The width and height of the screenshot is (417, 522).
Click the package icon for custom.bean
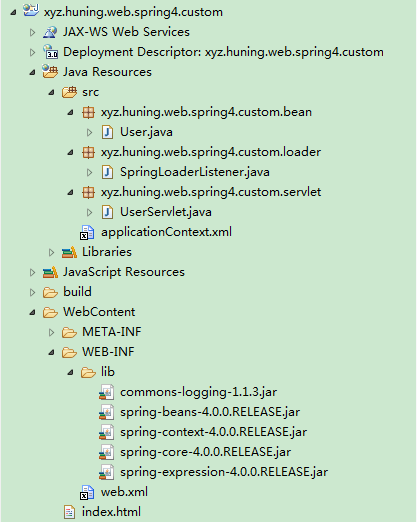(88, 112)
